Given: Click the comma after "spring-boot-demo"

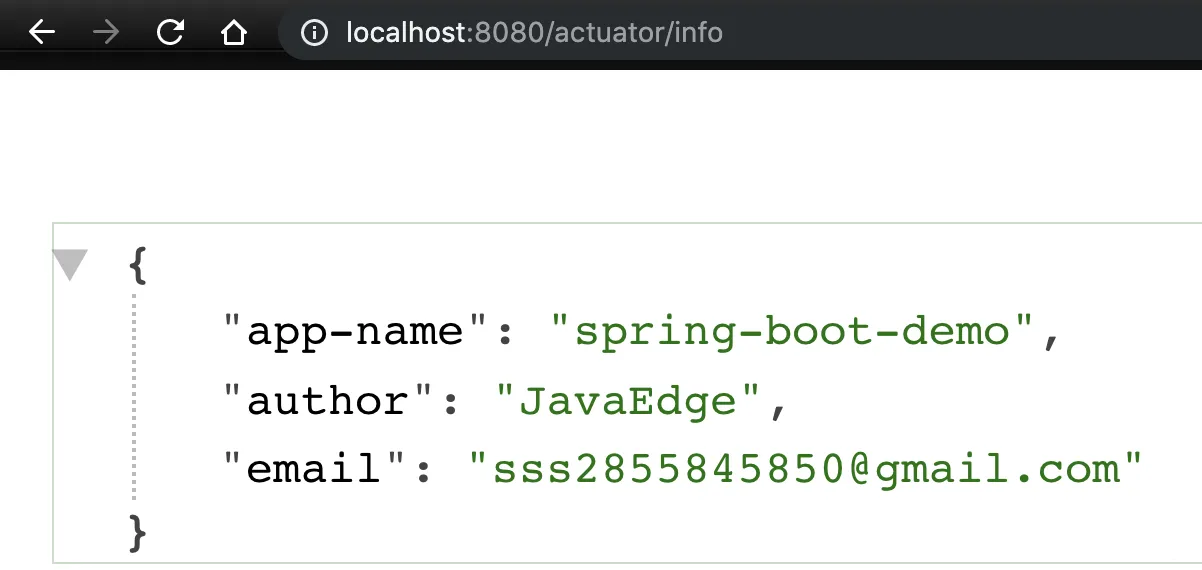Looking at the screenshot, I should [1049, 338].
